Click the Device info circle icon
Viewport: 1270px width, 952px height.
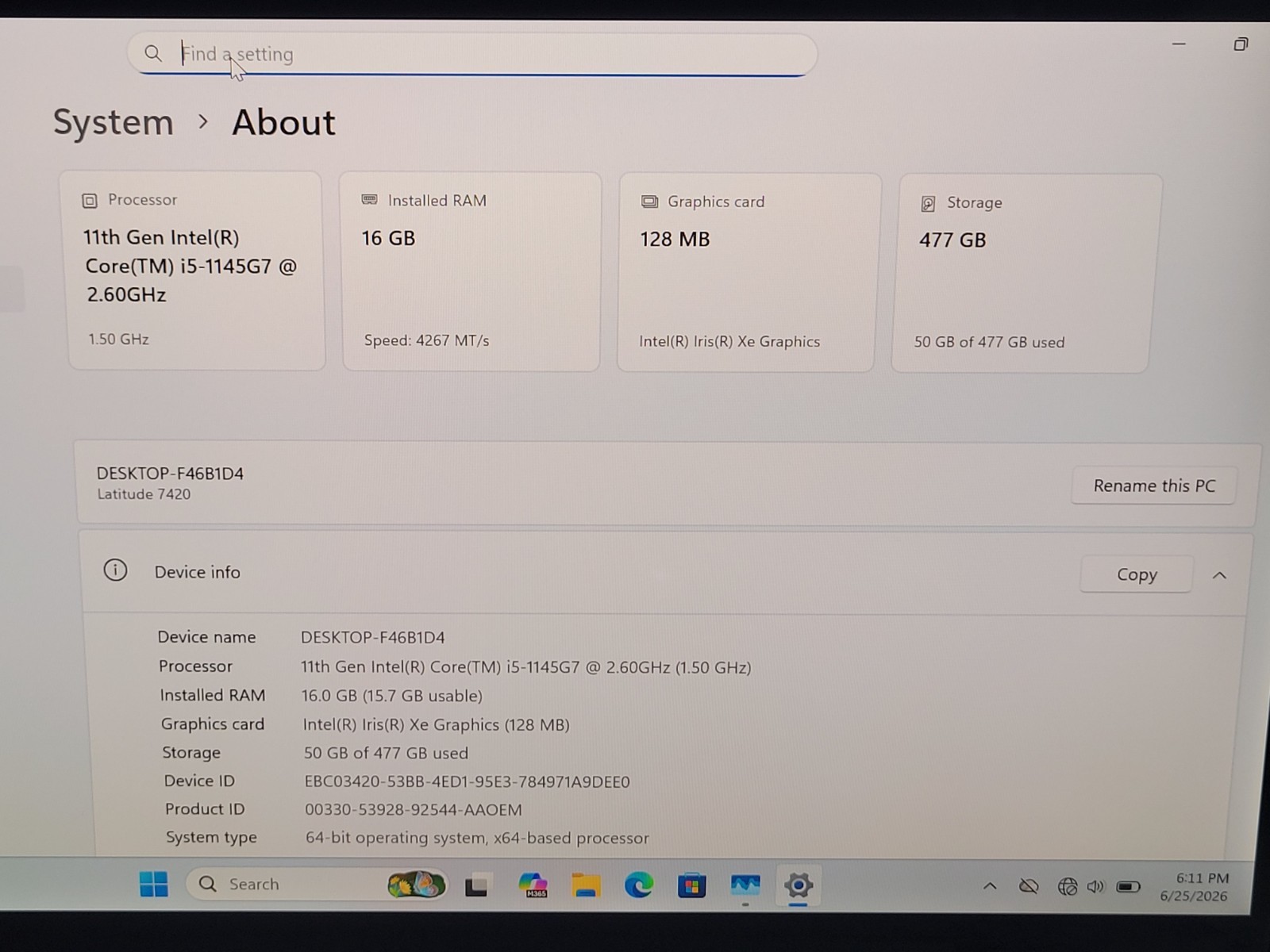115,570
